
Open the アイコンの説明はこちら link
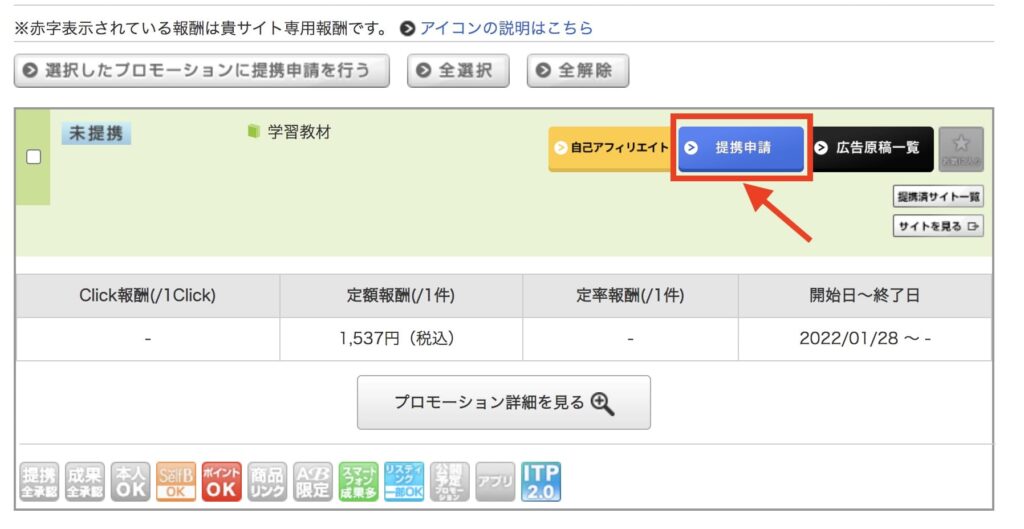(505, 28)
